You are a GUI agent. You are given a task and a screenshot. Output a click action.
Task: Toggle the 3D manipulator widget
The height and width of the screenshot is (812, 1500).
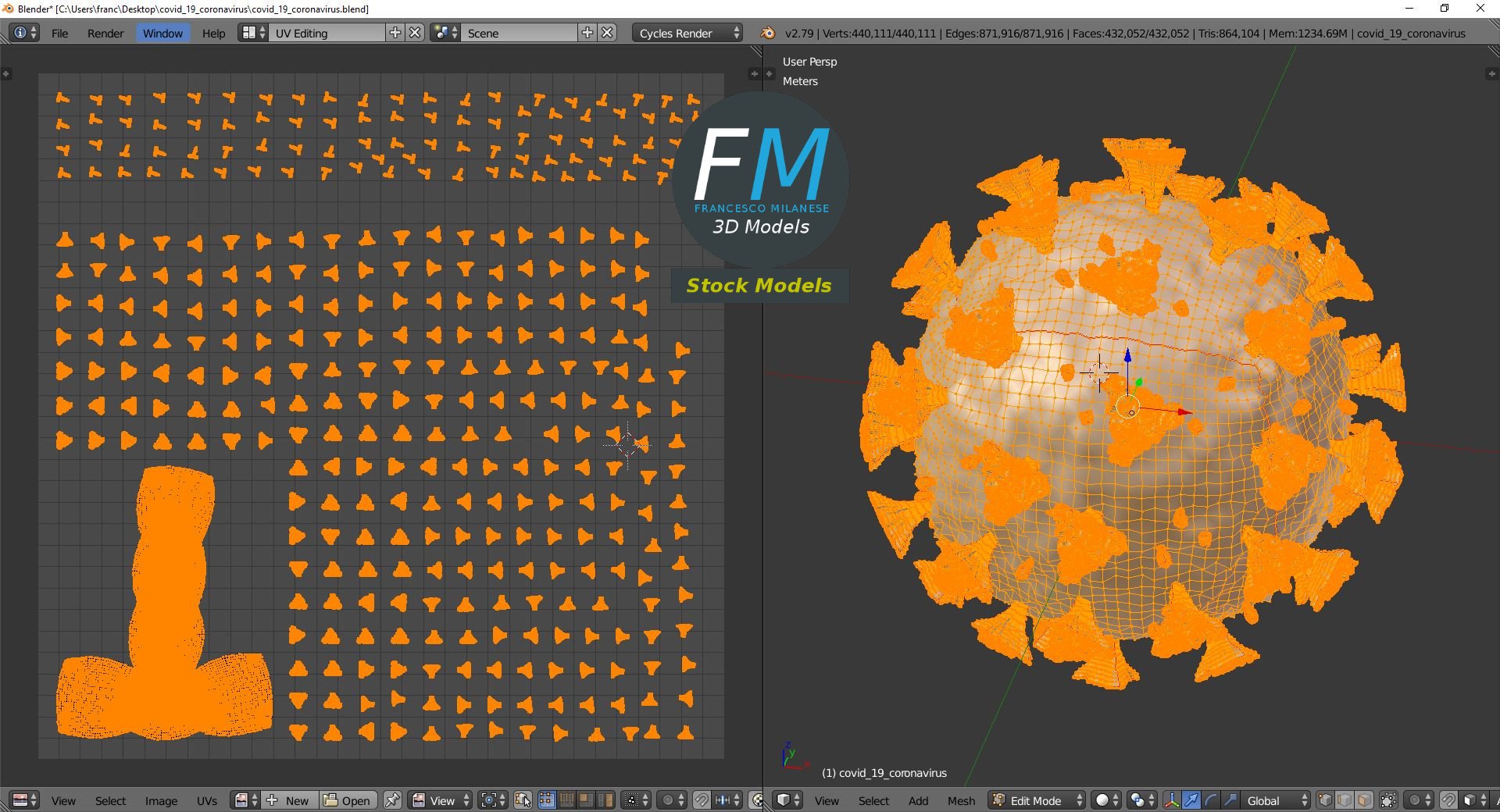pyautogui.click(x=1172, y=800)
